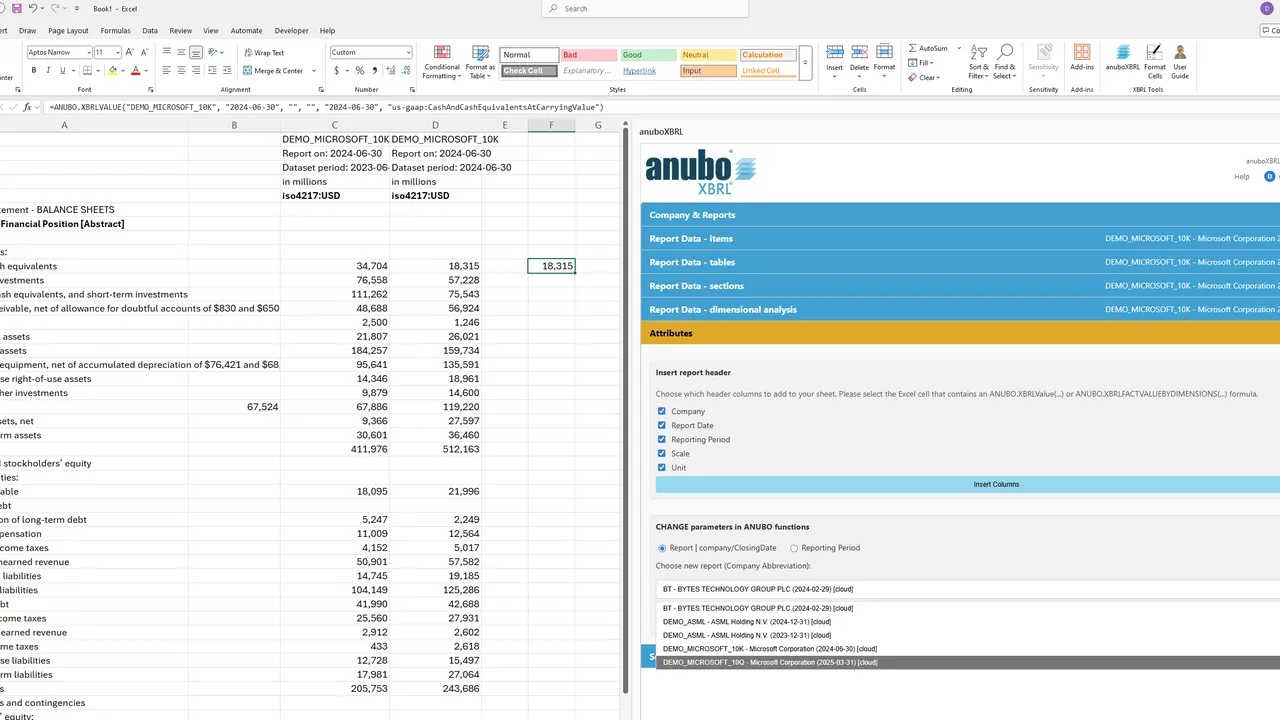The height and width of the screenshot is (720, 1280).
Task: Open the Page Layout ribbon tab
Action: 68,31
